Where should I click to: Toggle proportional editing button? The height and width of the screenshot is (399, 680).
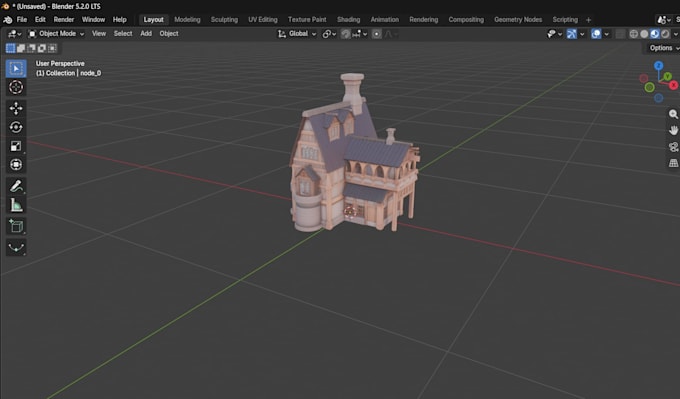coord(376,34)
